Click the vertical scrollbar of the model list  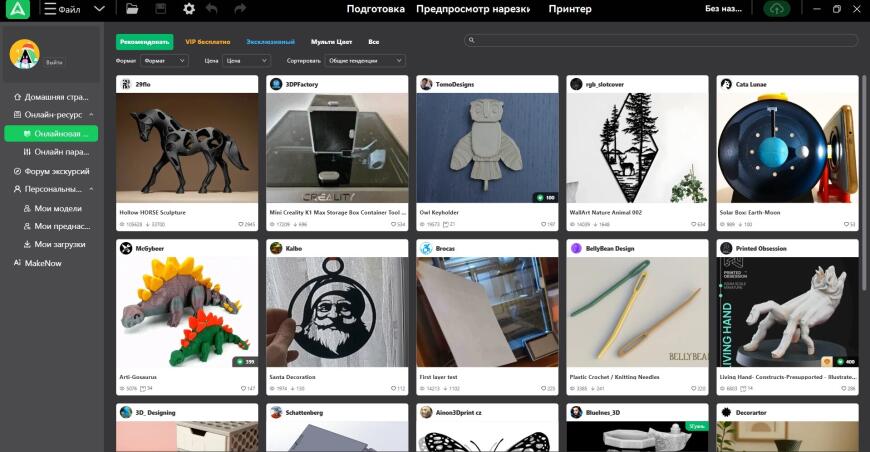point(863,183)
